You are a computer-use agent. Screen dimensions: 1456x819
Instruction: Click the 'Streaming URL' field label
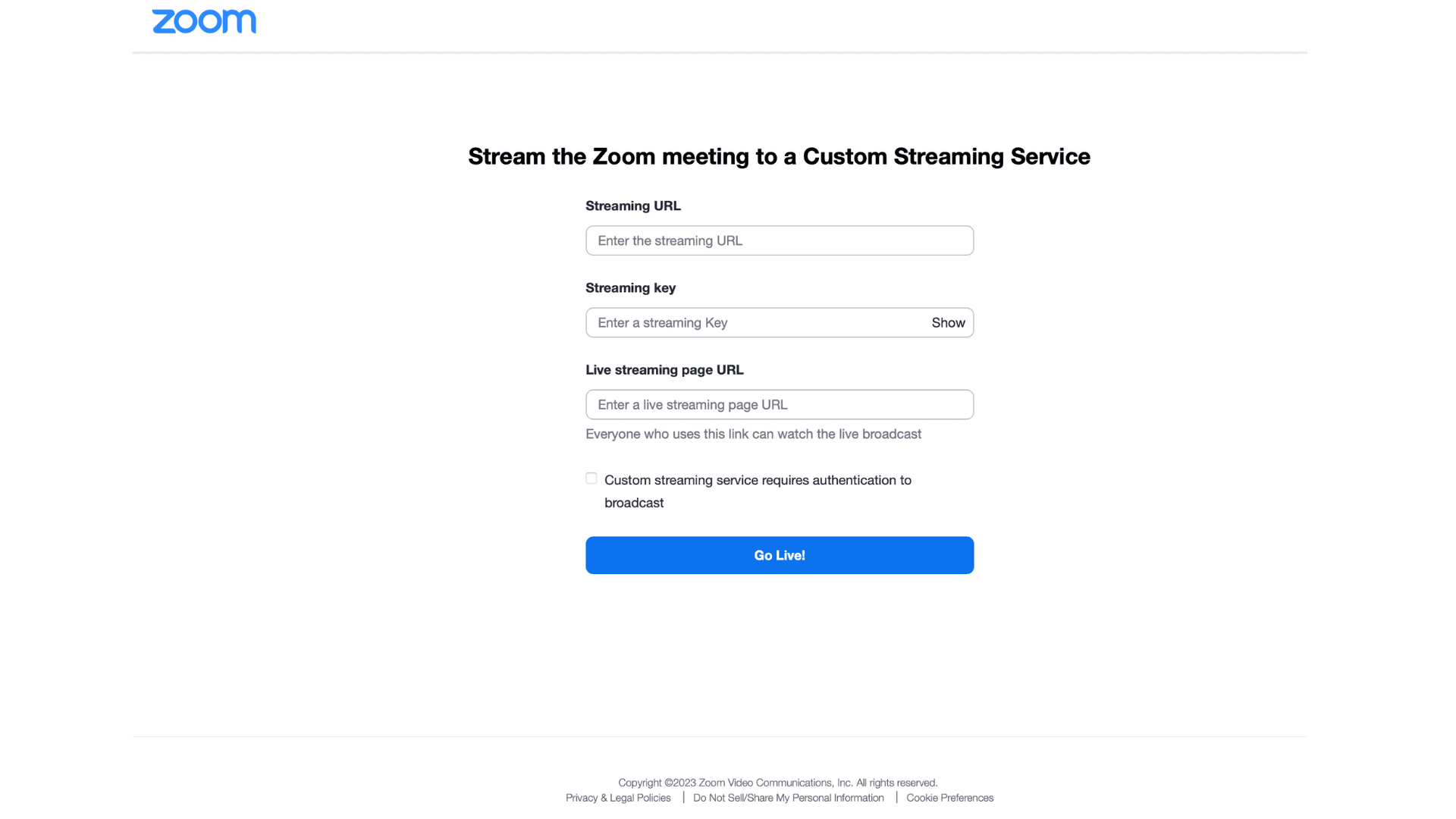[x=633, y=206]
